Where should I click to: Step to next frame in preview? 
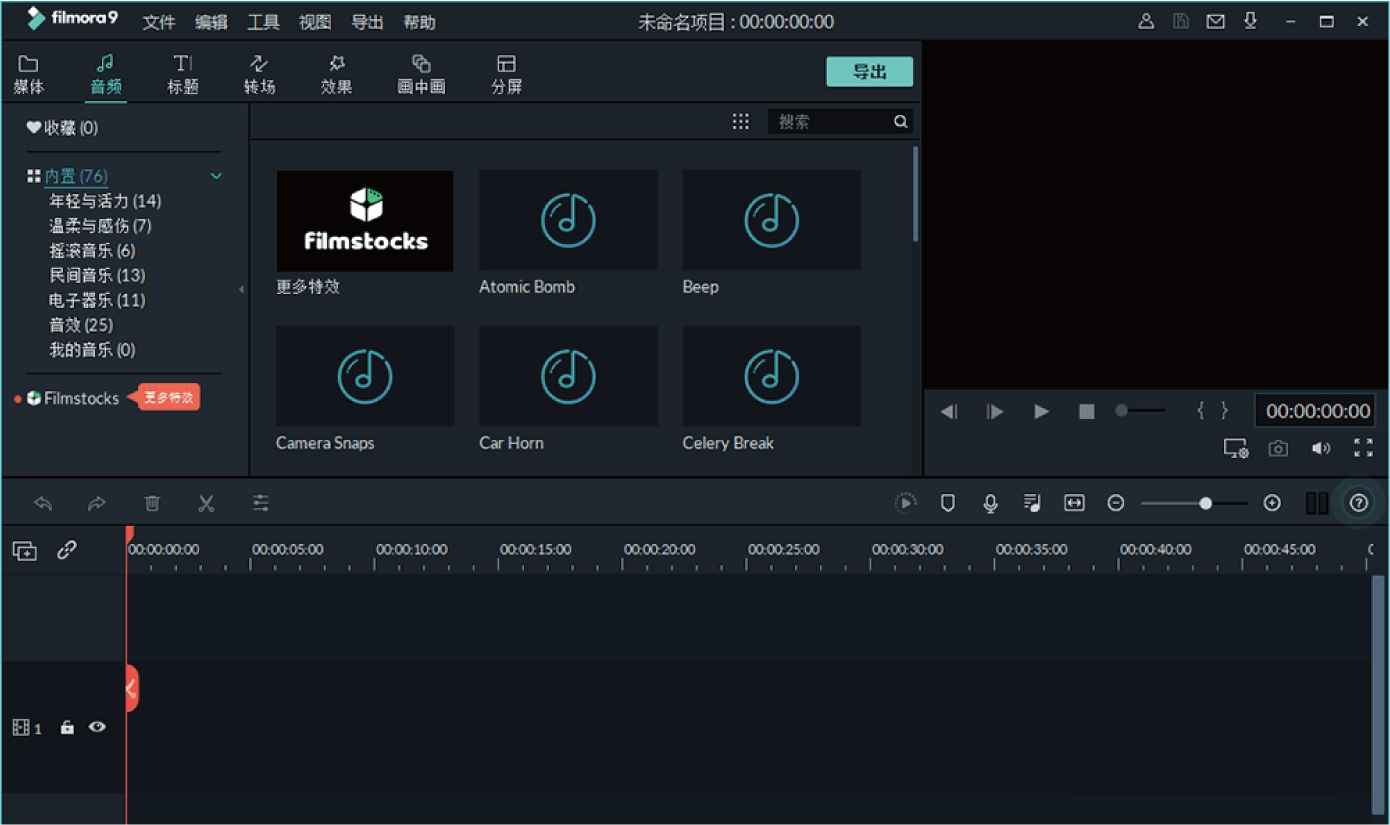tap(995, 411)
